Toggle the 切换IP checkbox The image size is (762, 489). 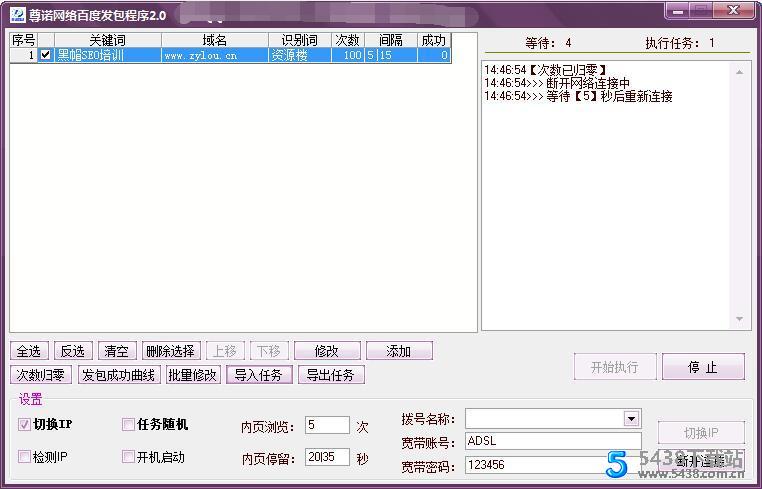[24, 424]
